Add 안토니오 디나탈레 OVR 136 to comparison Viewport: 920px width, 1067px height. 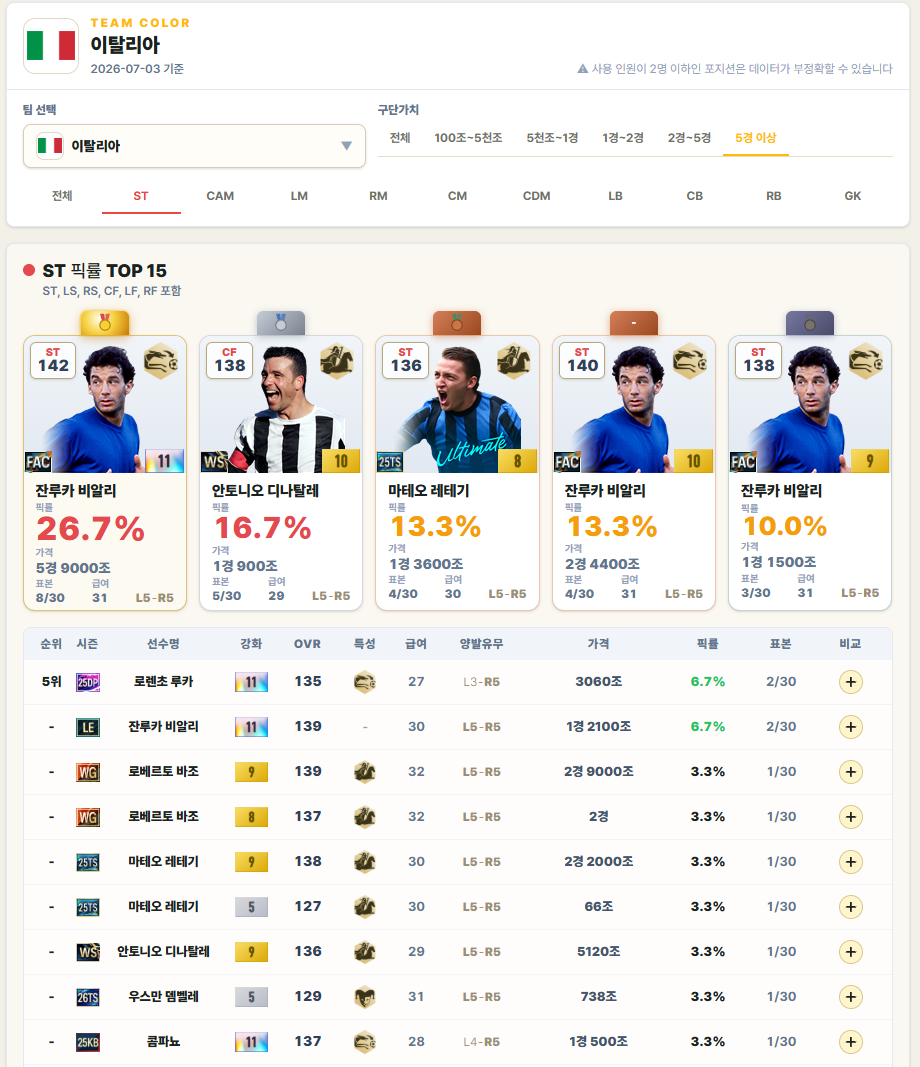coord(851,951)
